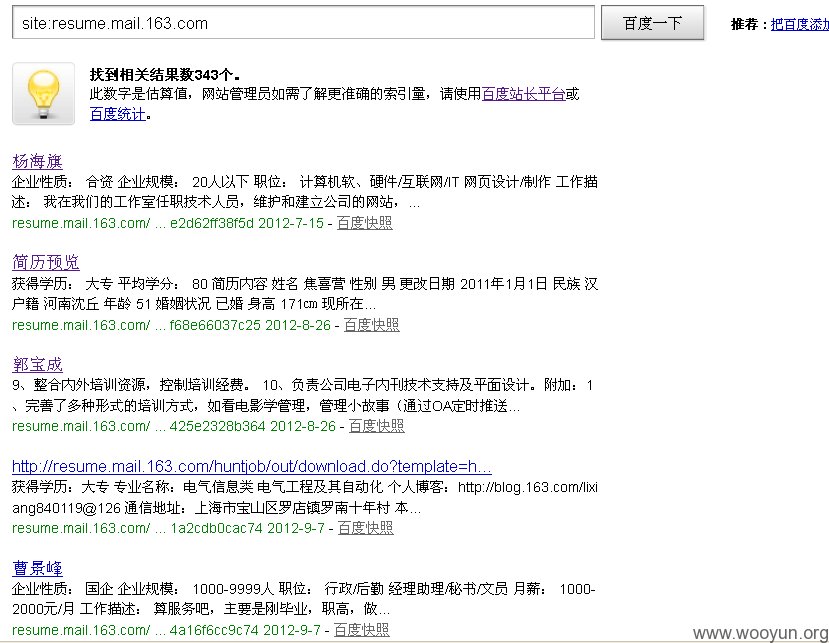The width and height of the screenshot is (829, 643).
Task: Click the green URL ending f68e66037c25 2012-8-26
Action: [171, 325]
